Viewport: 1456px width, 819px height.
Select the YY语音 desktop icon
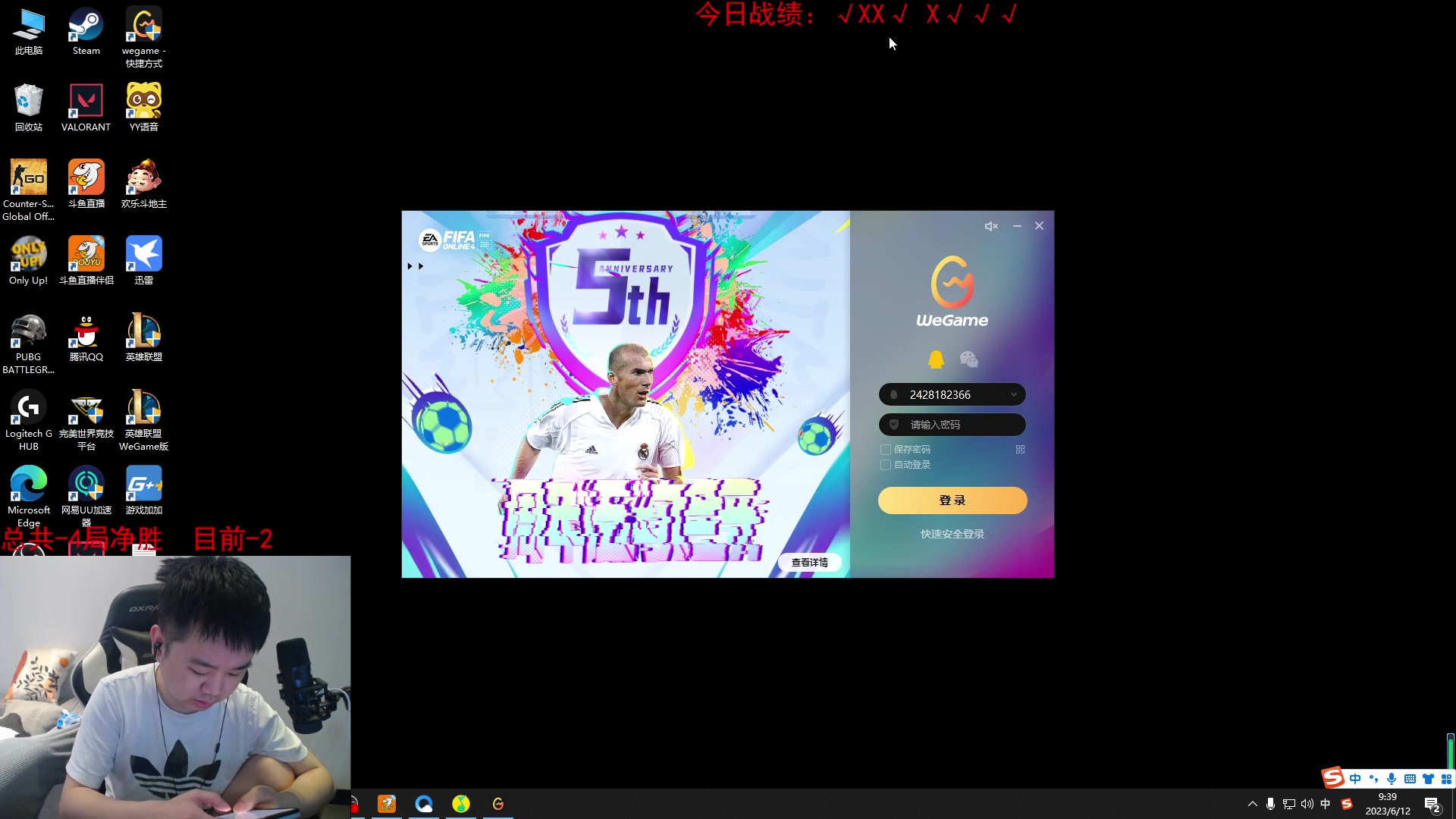[x=144, y=108]
